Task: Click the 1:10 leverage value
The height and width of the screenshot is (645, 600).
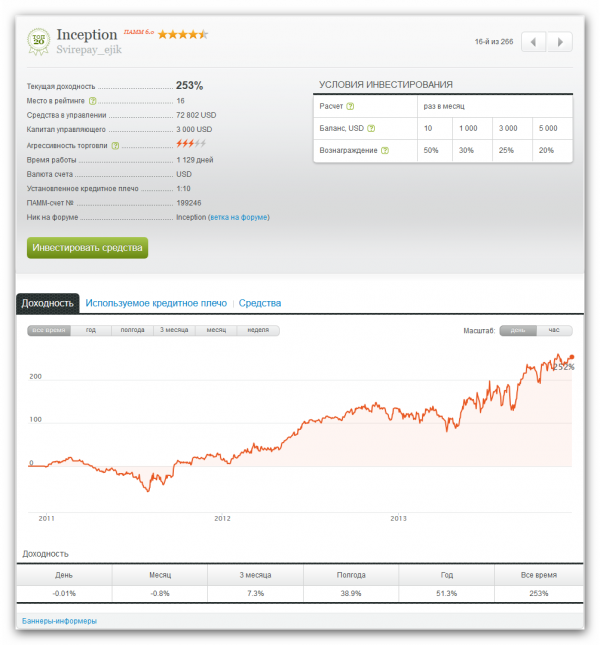Action: (183, 189)
